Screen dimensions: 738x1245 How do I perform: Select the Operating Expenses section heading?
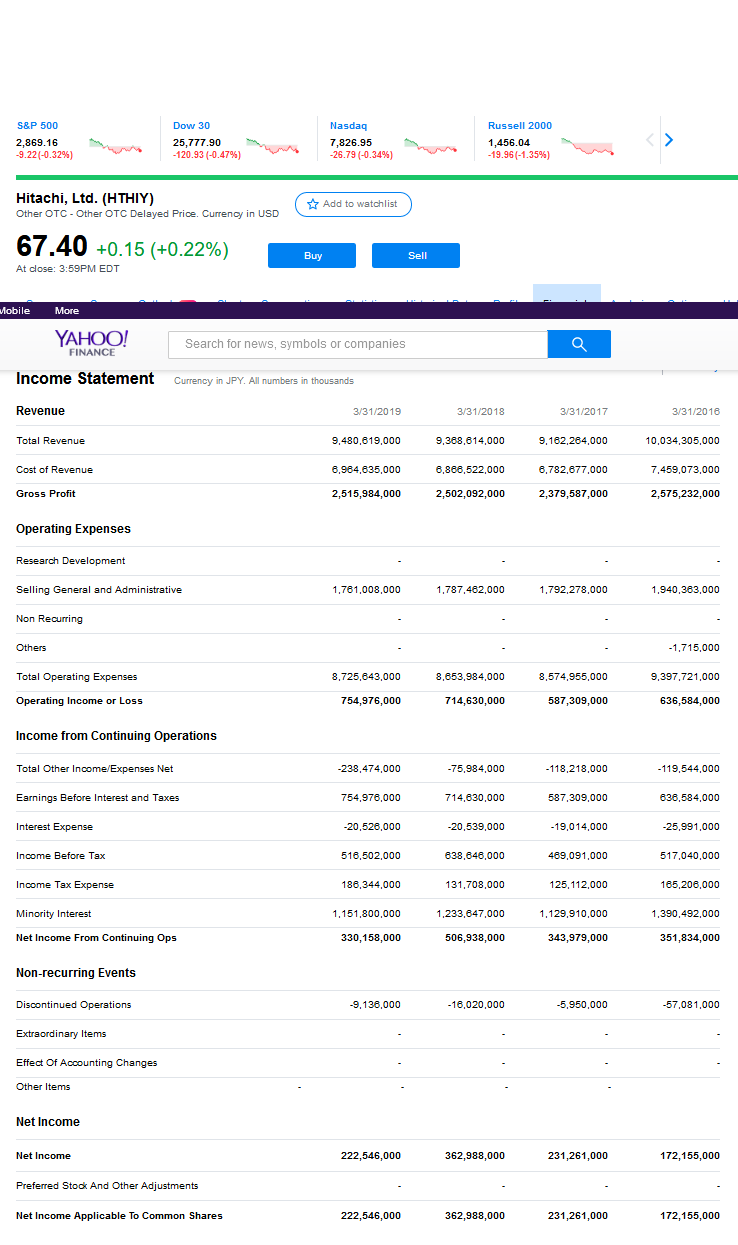tap(73, 529)
